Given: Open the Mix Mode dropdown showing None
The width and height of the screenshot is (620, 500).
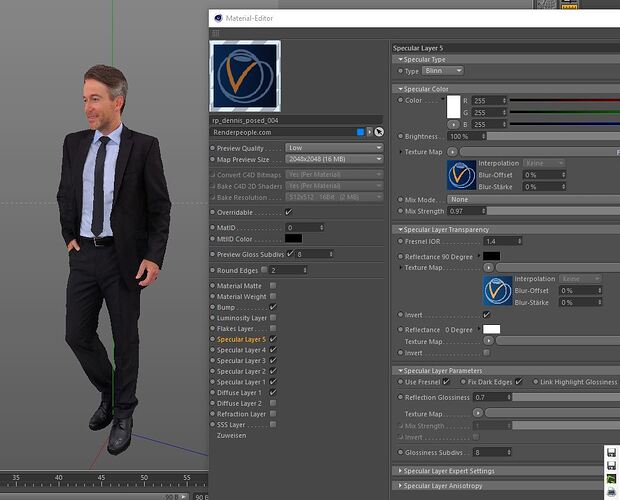Looking at the screenshot, I should pos(533,200).
